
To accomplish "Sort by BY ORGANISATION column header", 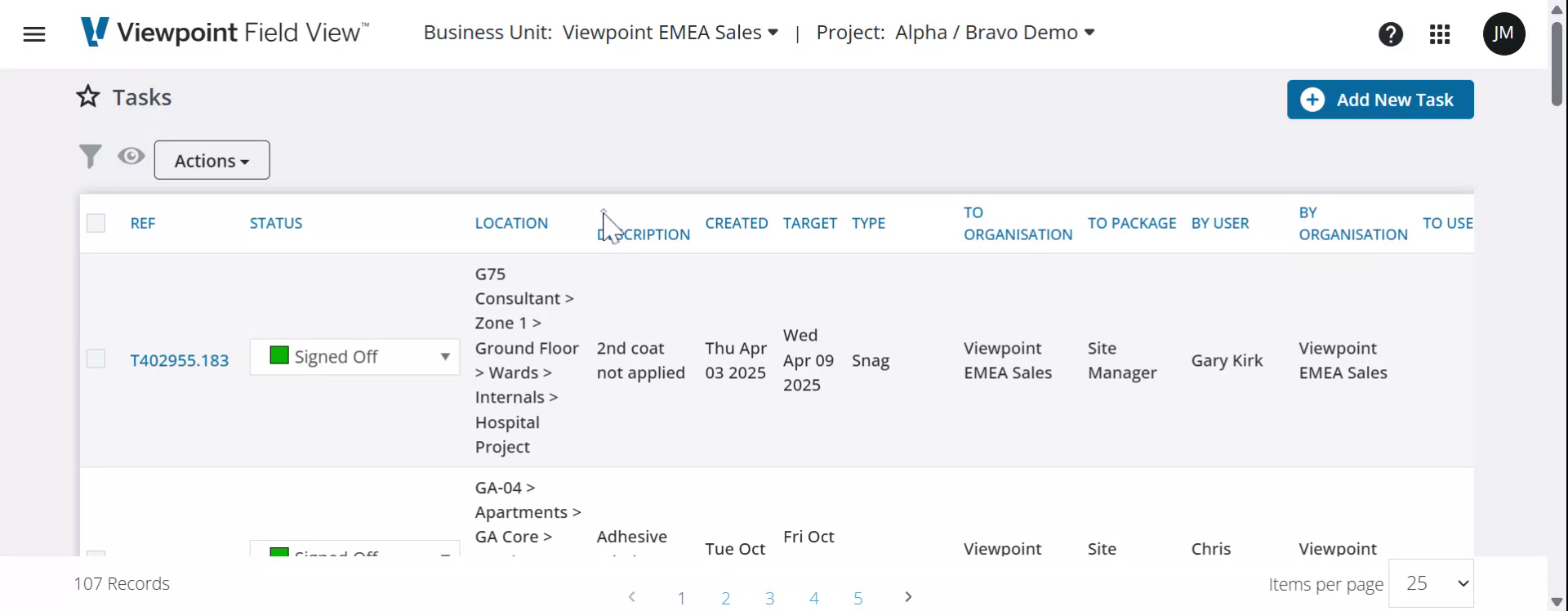I will pos(1353,223).
